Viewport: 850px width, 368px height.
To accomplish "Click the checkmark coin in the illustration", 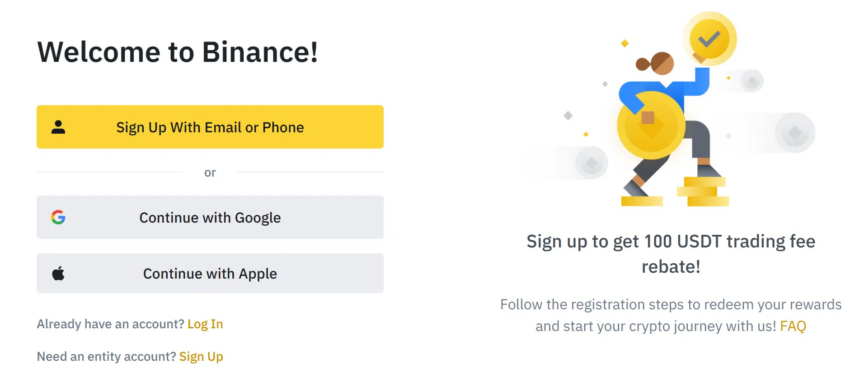I will click(x=709, y=39).
